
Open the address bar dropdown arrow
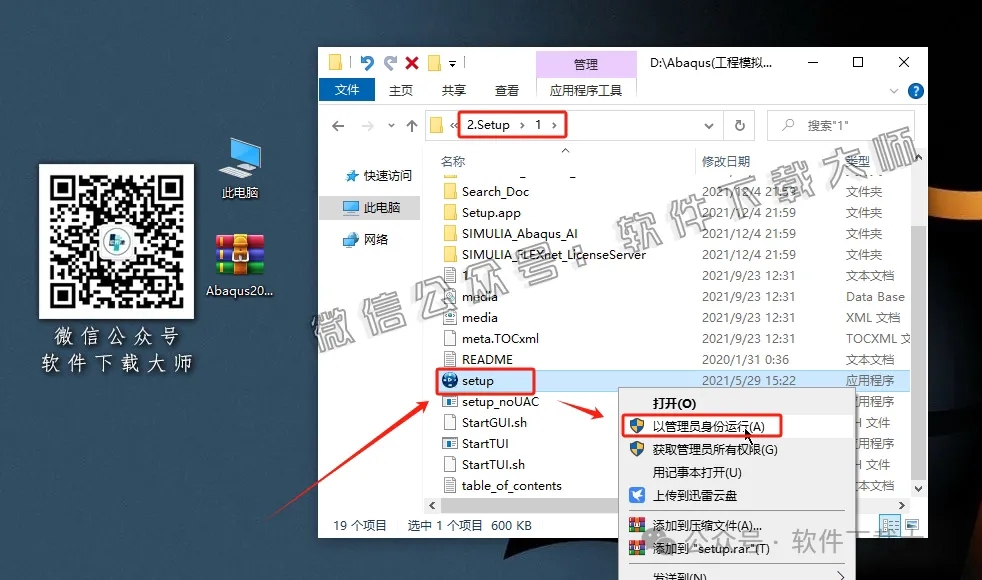[x=710, y=125]
